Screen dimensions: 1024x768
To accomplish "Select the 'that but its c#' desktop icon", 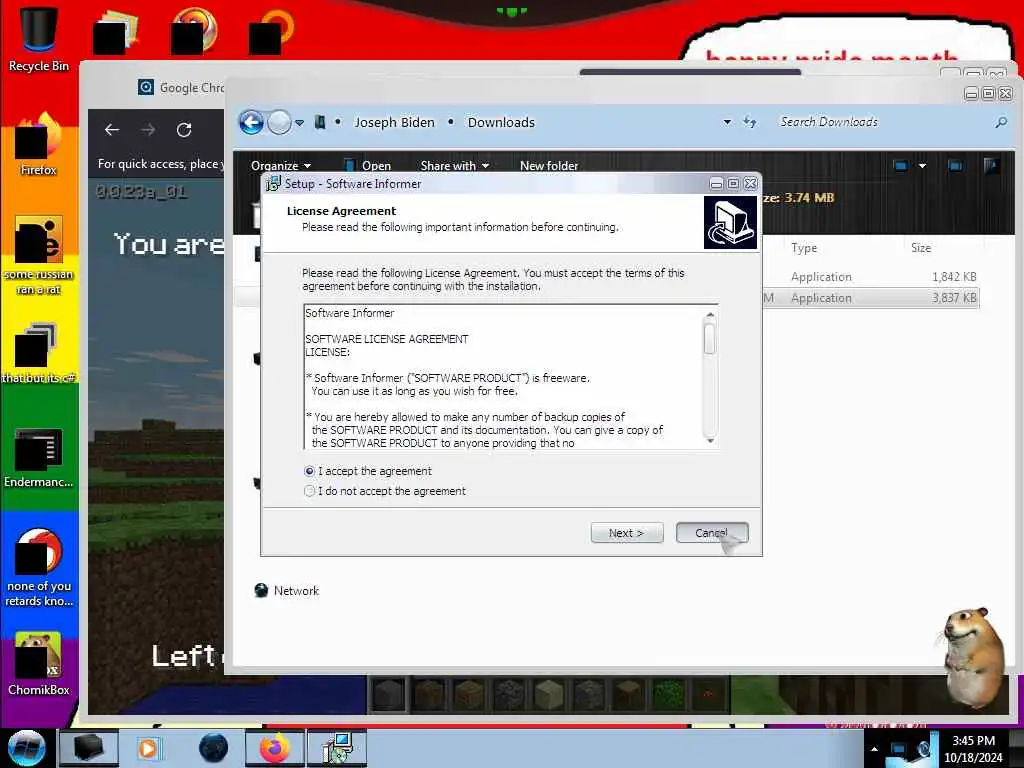I will click(39, 353).
